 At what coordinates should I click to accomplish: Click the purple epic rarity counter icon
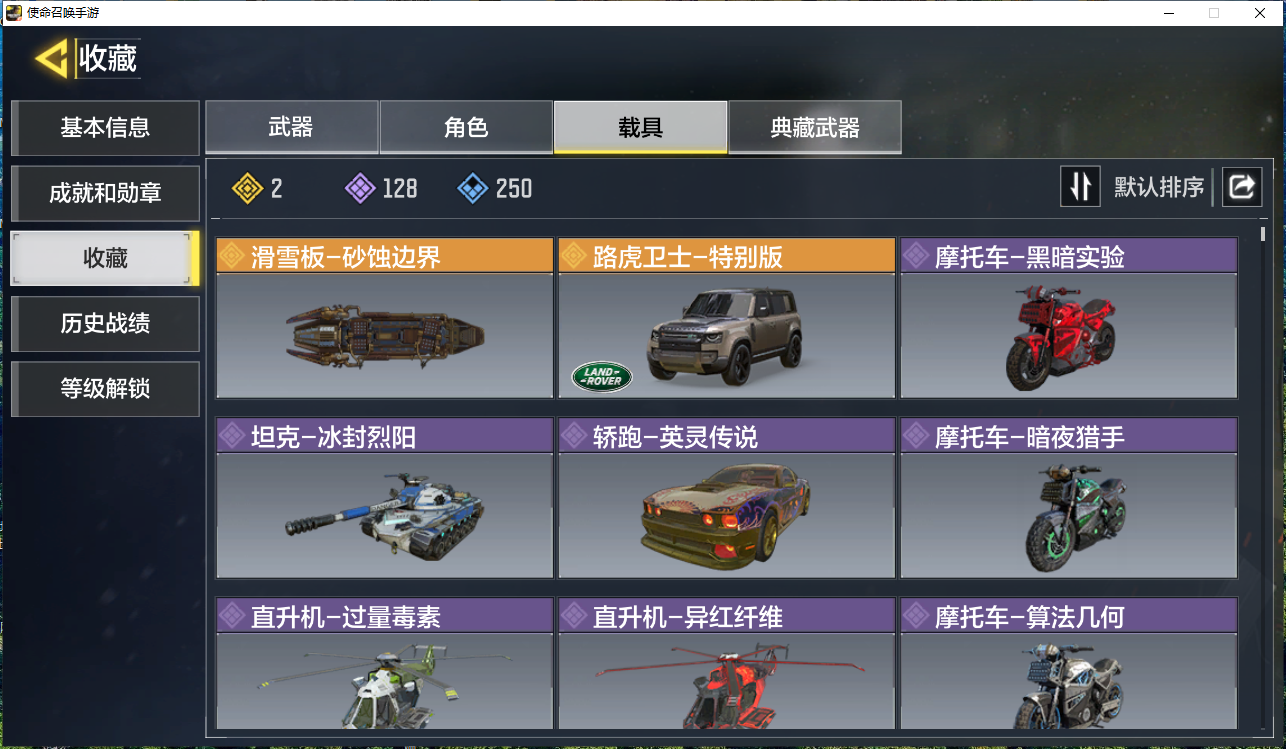click(360, 188)
